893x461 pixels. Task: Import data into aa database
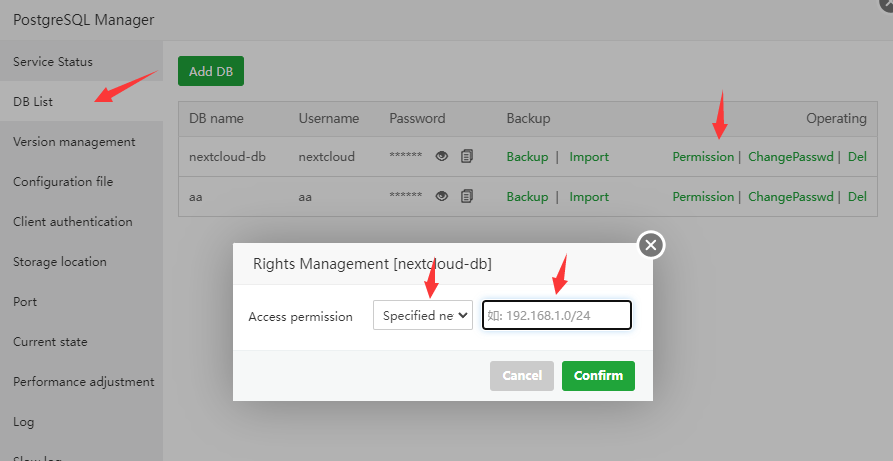[x=589, y=197]
